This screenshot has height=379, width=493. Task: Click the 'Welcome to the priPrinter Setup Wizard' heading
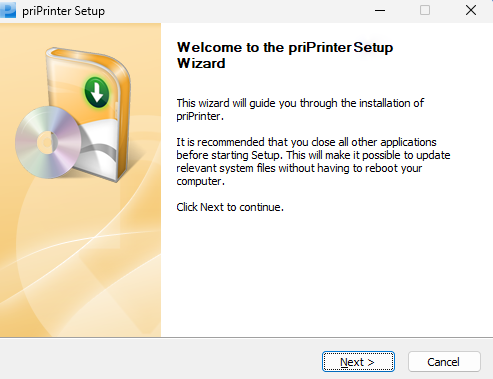[x=285, y=55]
